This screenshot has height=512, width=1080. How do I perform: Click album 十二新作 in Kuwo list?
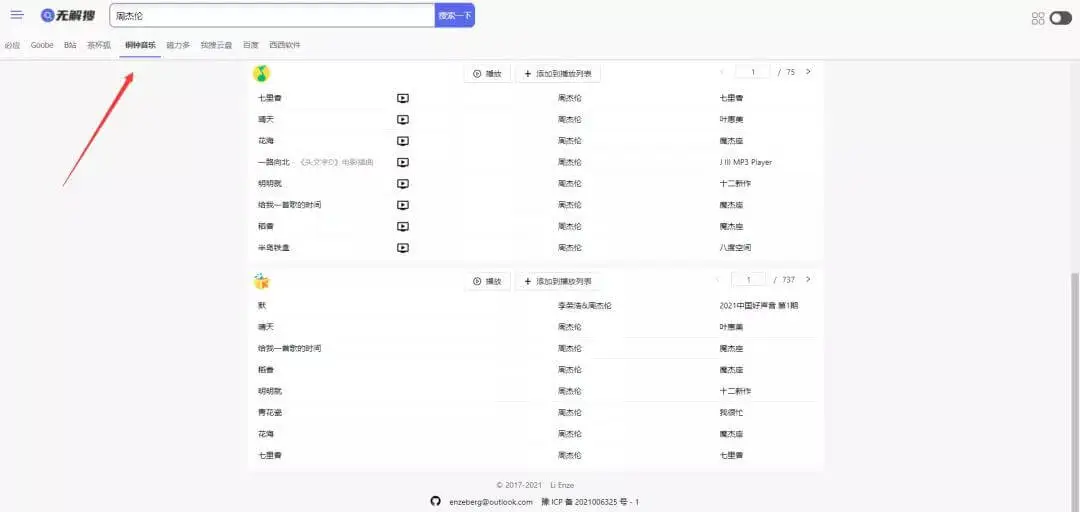click(x=735, y=391)
